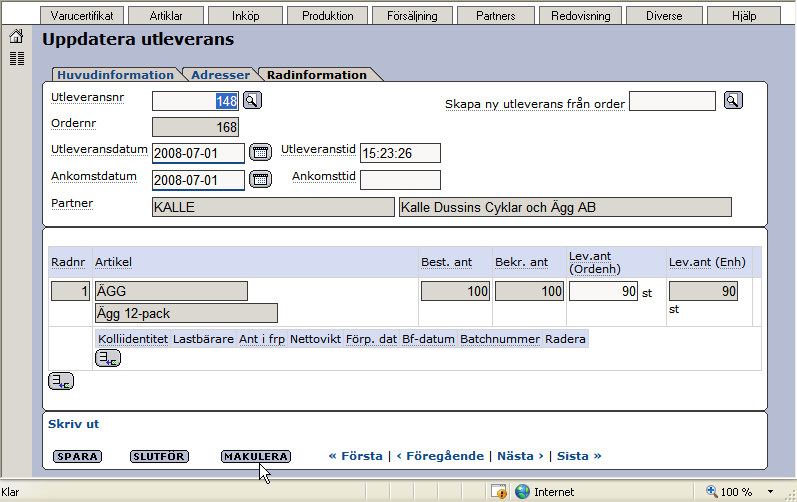Click the SLUTFÖR button

(x=159, y=456)
